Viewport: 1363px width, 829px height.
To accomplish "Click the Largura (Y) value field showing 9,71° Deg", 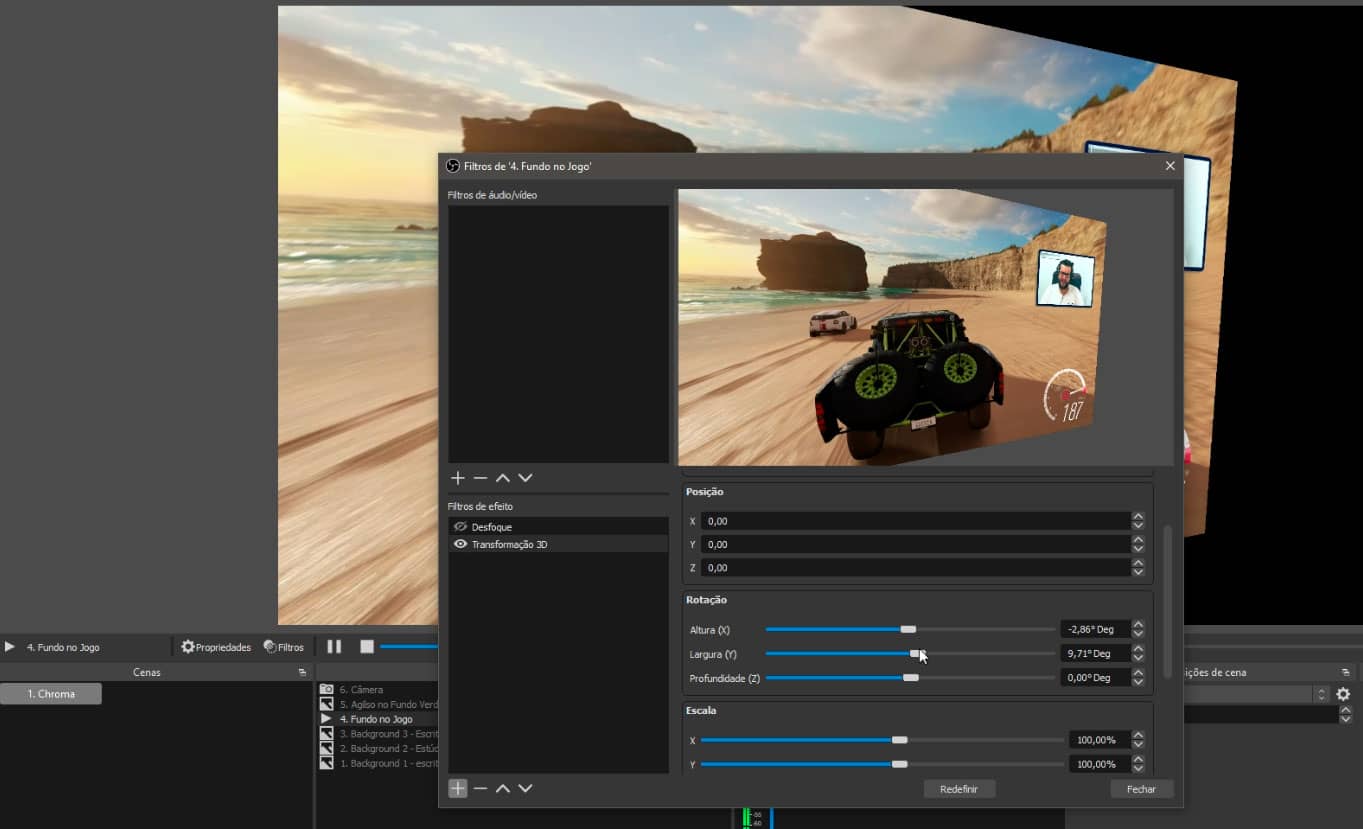I will (1095, 653).
